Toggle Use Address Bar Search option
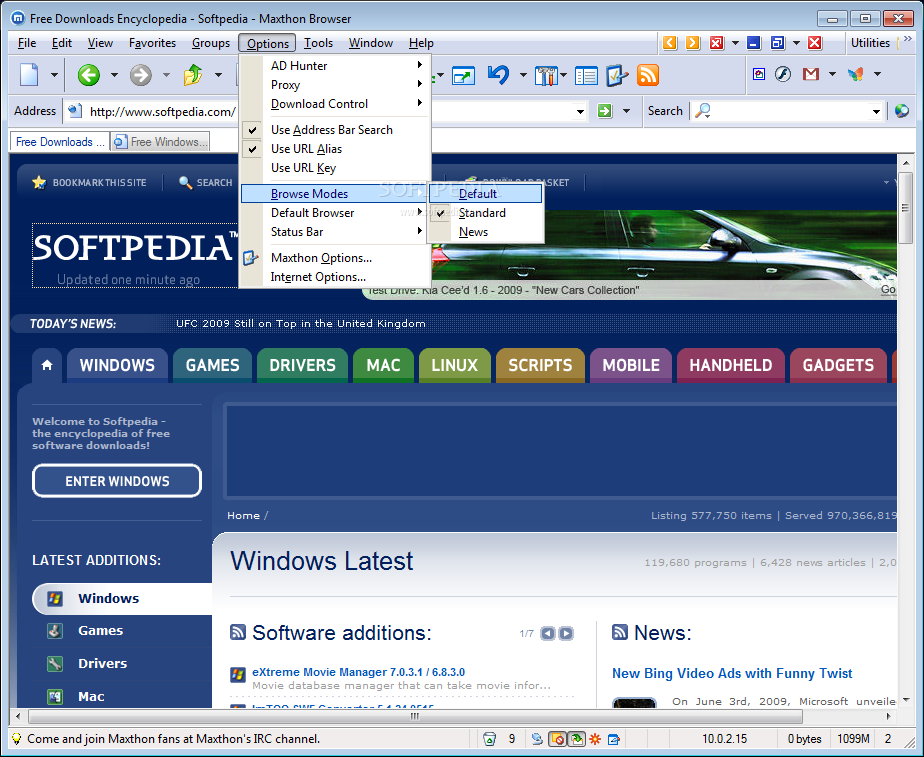The height and width of the screenshot is (757, 924). click(x=336, y=130)
